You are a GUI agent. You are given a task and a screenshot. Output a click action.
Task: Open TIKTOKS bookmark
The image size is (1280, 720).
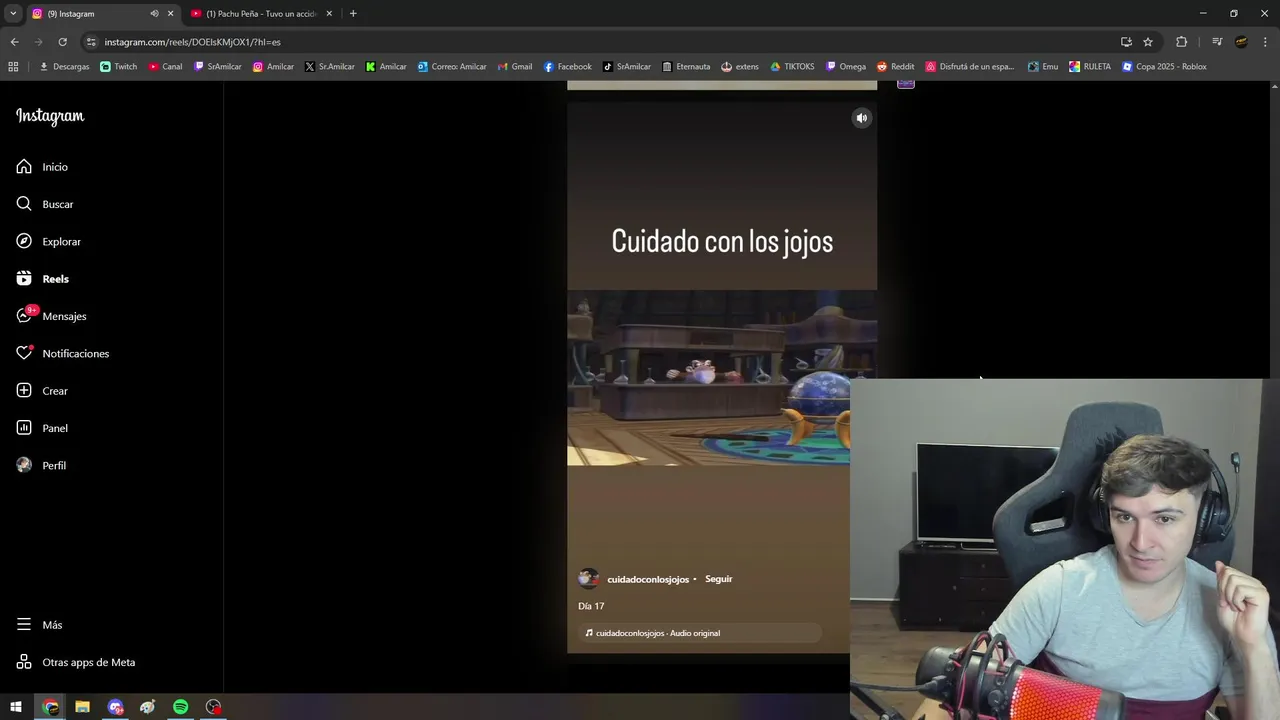click(x=792, y=67)
